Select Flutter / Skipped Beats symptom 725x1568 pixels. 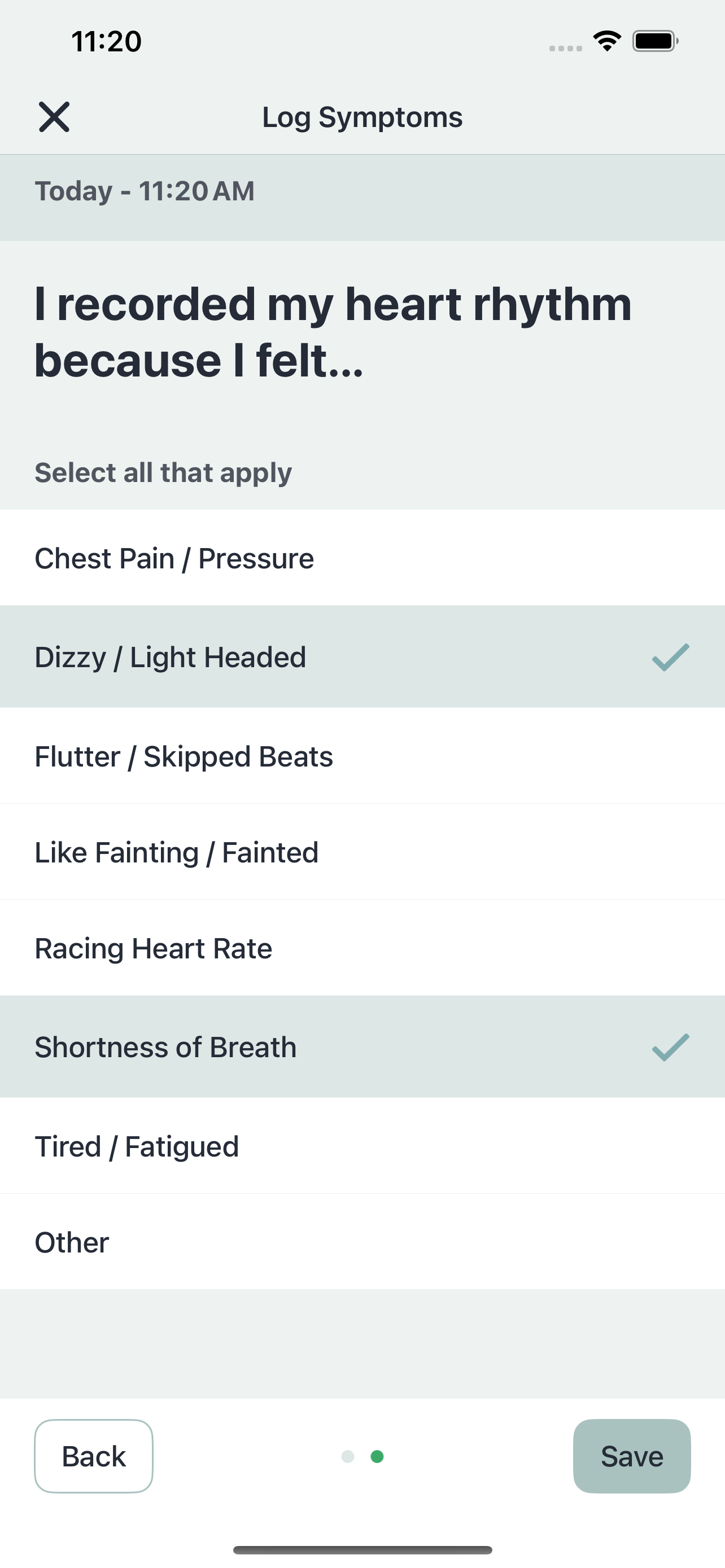362,756
